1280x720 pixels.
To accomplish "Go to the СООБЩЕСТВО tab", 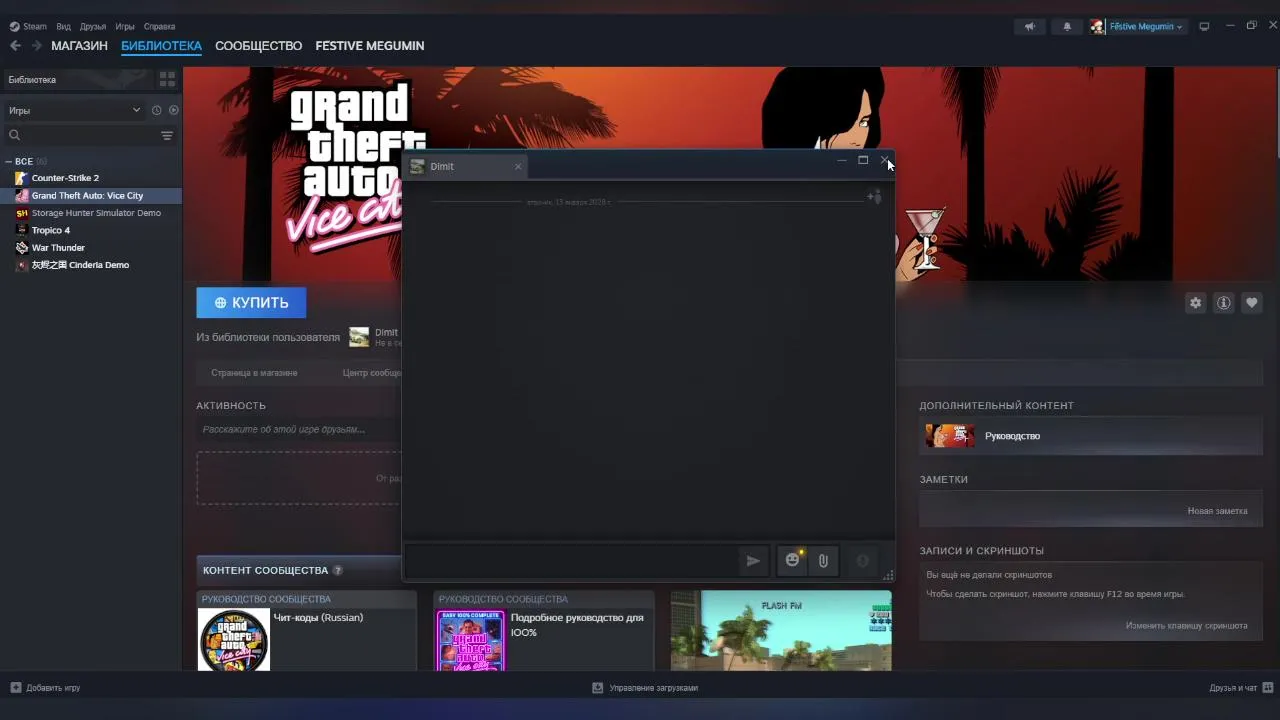I will (258, 46).
